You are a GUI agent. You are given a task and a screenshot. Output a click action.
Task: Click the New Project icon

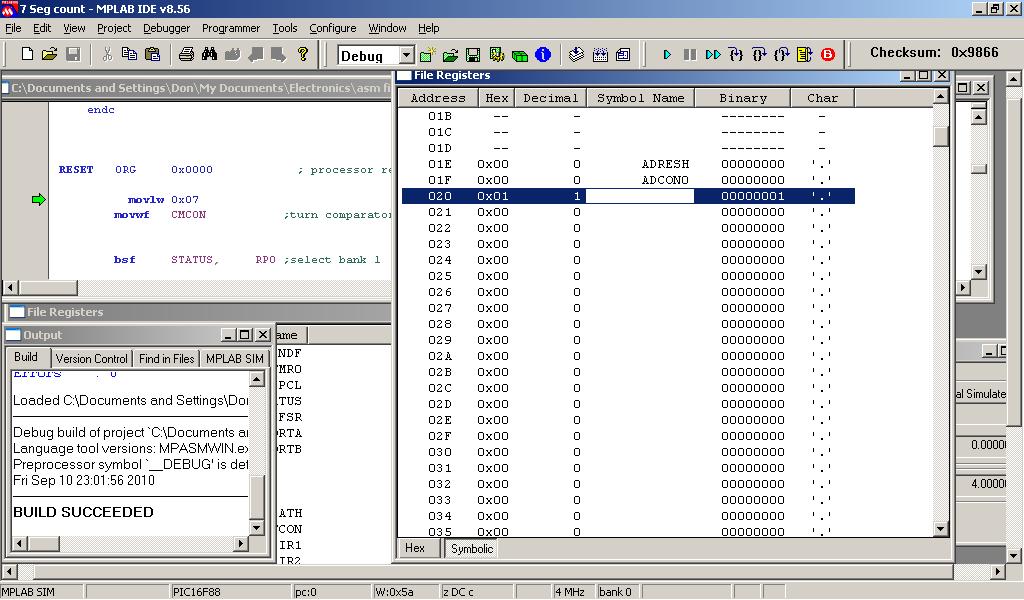(x=428, y=55)
